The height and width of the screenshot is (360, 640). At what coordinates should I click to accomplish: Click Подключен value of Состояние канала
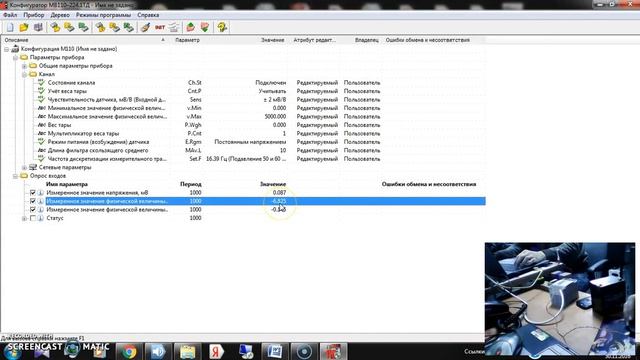pos(271,82)
